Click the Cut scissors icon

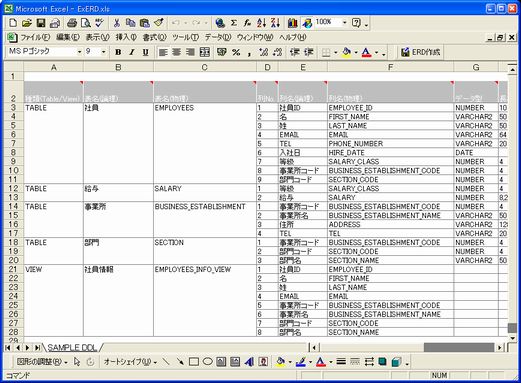pyautogui.click(x=117, y=23)
